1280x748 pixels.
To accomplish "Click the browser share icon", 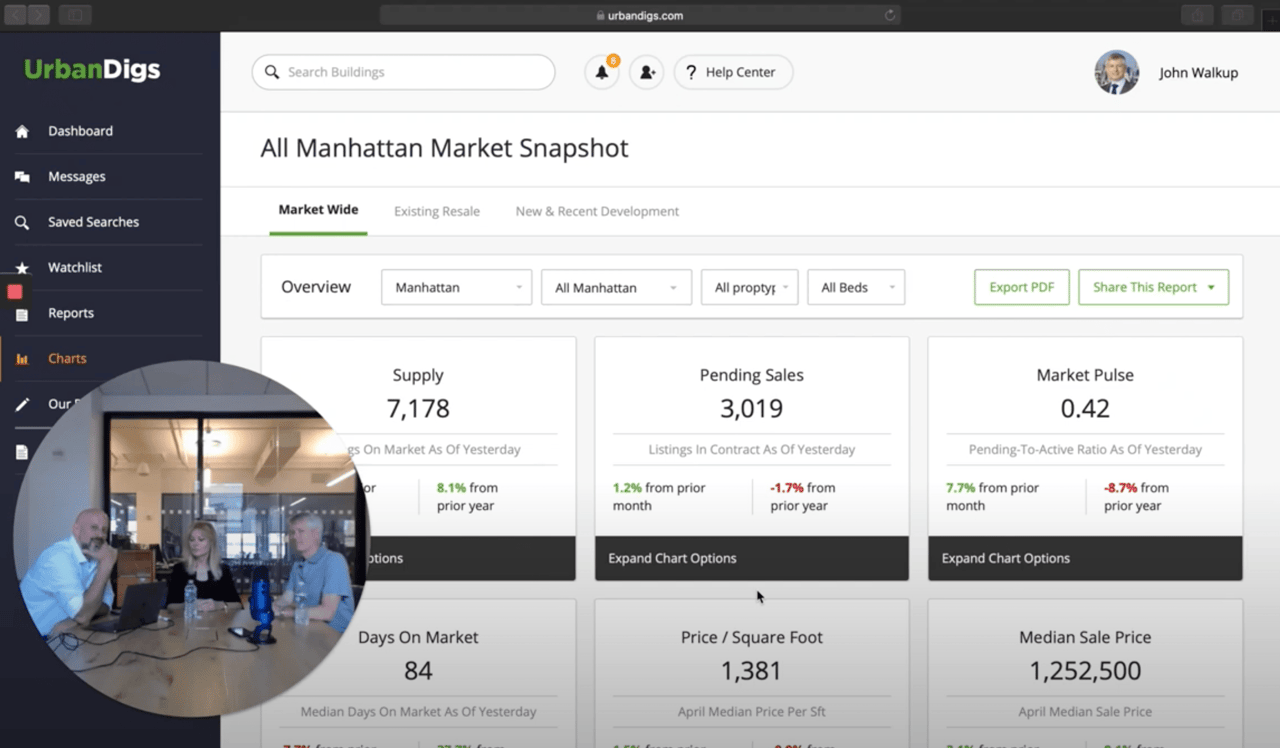I will coord(1196,14).
